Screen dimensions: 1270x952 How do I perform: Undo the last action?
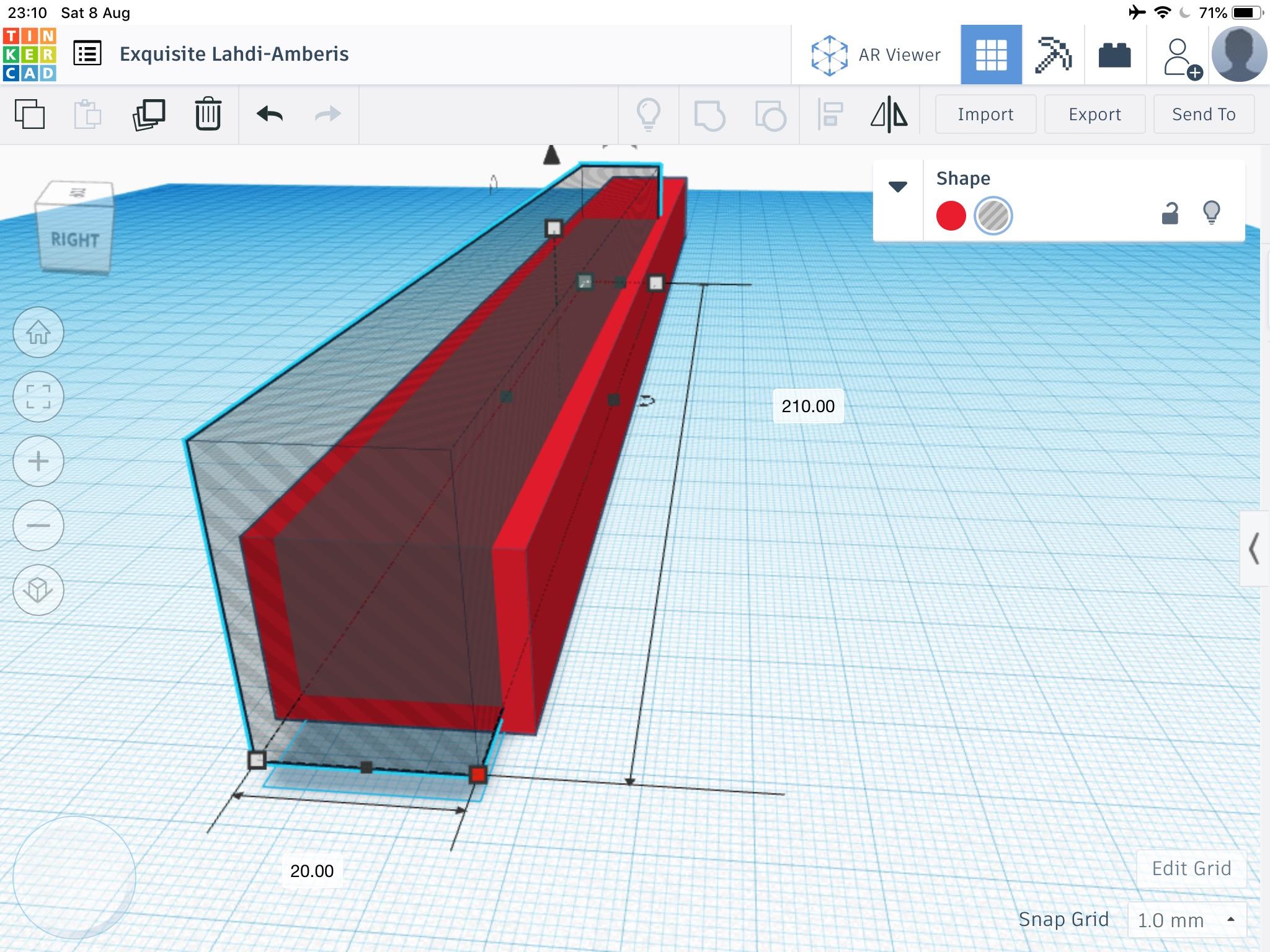[x=270, y=114]
